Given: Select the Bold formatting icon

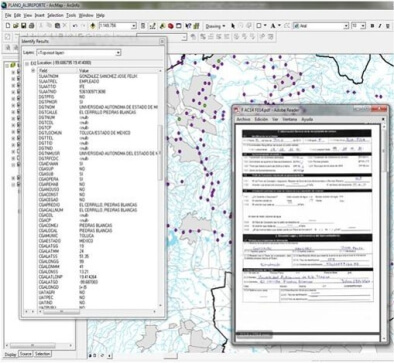Looking at the screenshot, I should (x=372, y=26).
